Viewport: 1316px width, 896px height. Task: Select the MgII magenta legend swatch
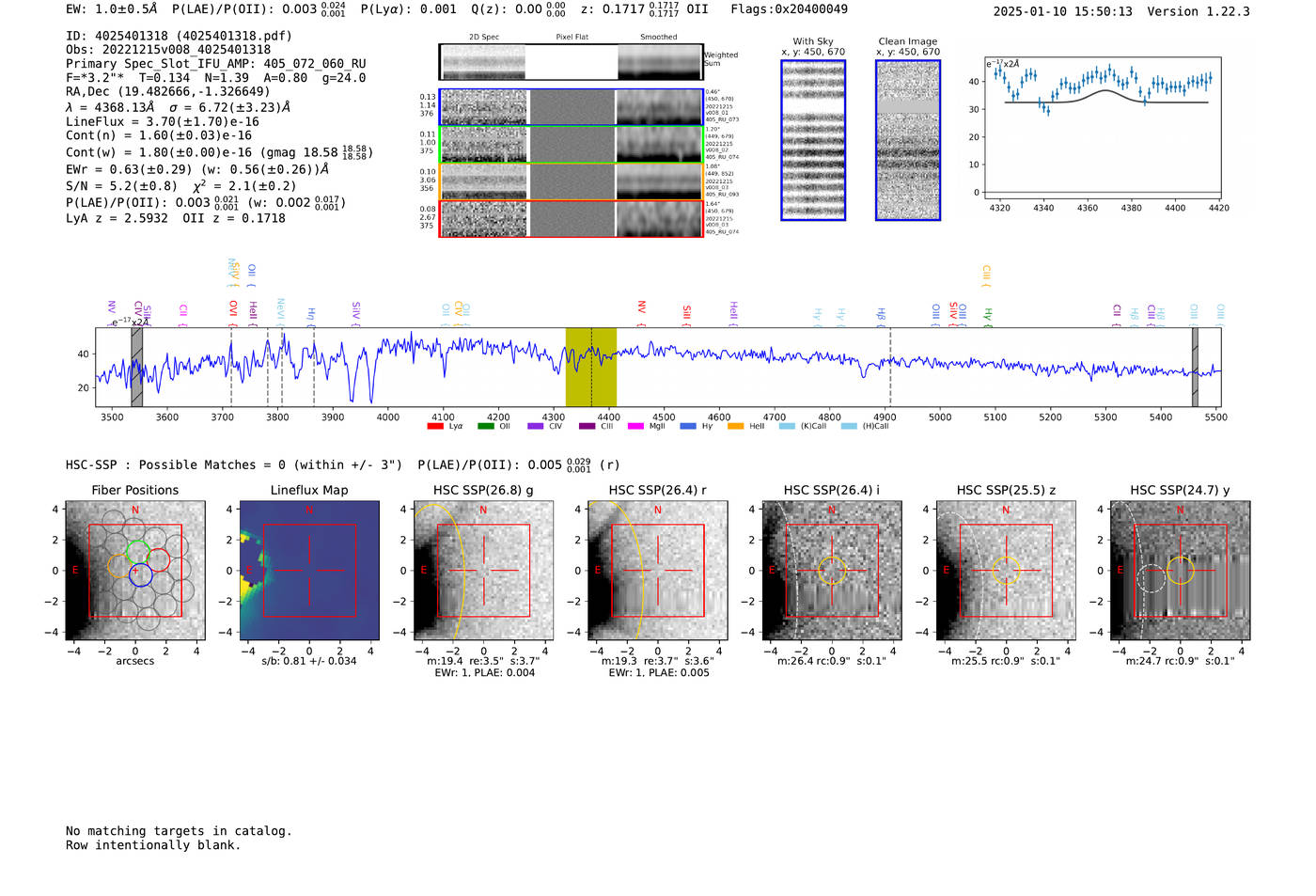tap(635, 426)
